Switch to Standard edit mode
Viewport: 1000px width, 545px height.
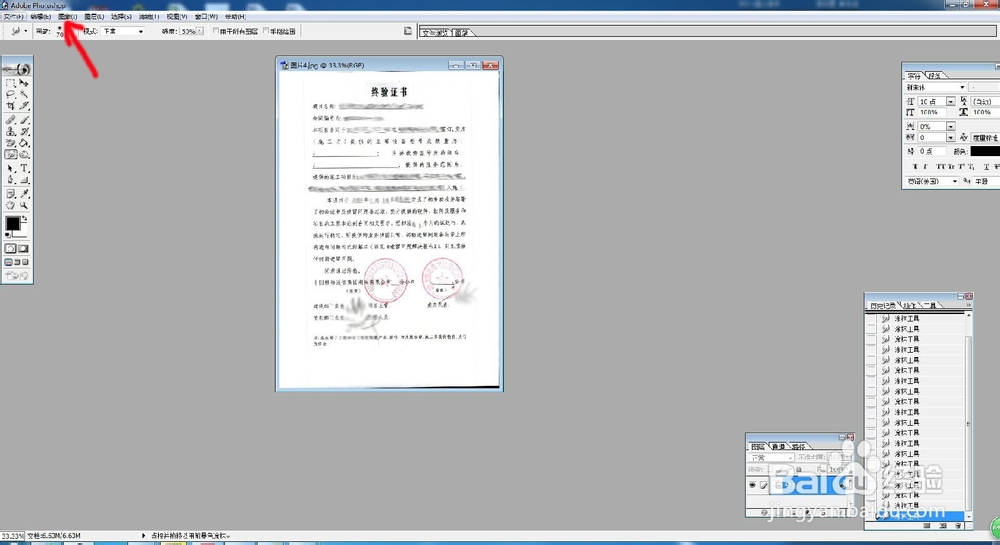tap(10, 249)
